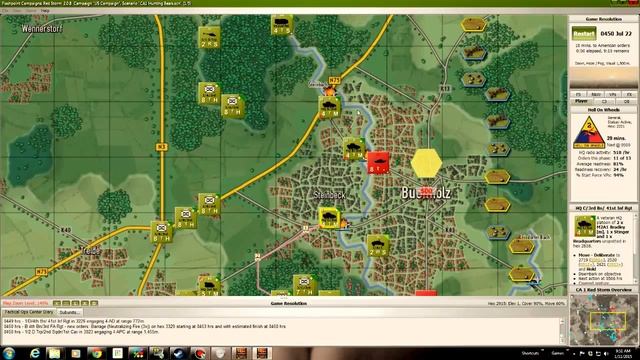Select the left infantry unit in the western woods pair
640x360 pixels.
coord(209,93)
